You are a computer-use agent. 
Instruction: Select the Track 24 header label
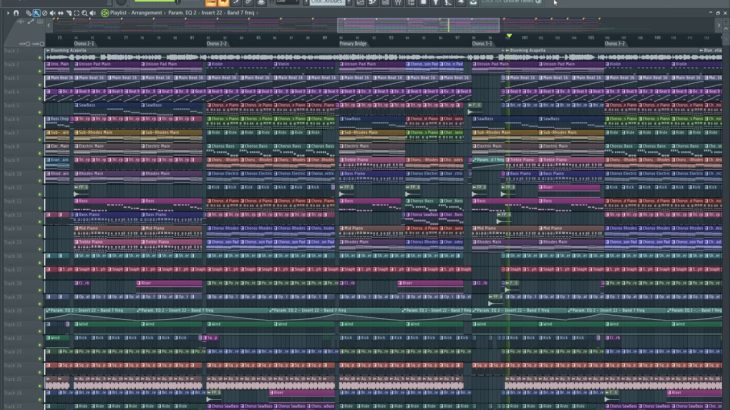coord(13,365)
